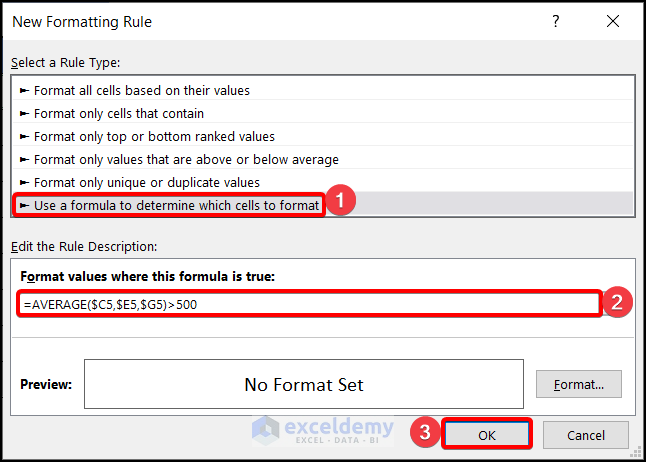
Task: Open the Format... options button
Action: click(x=578, y=384)
